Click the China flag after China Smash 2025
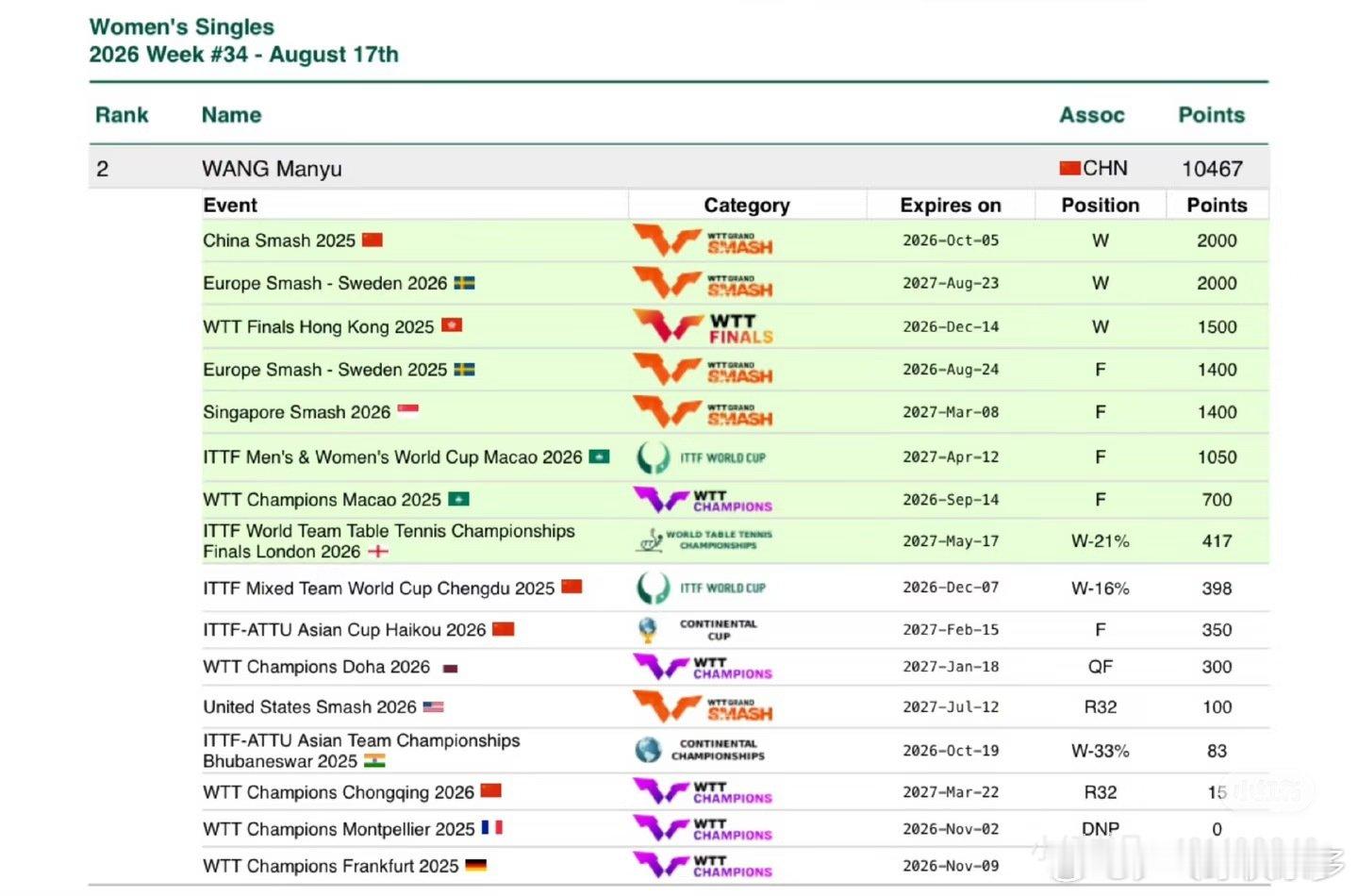The width and height of the screenshot is (1358, 896). [x=373, y=240]
